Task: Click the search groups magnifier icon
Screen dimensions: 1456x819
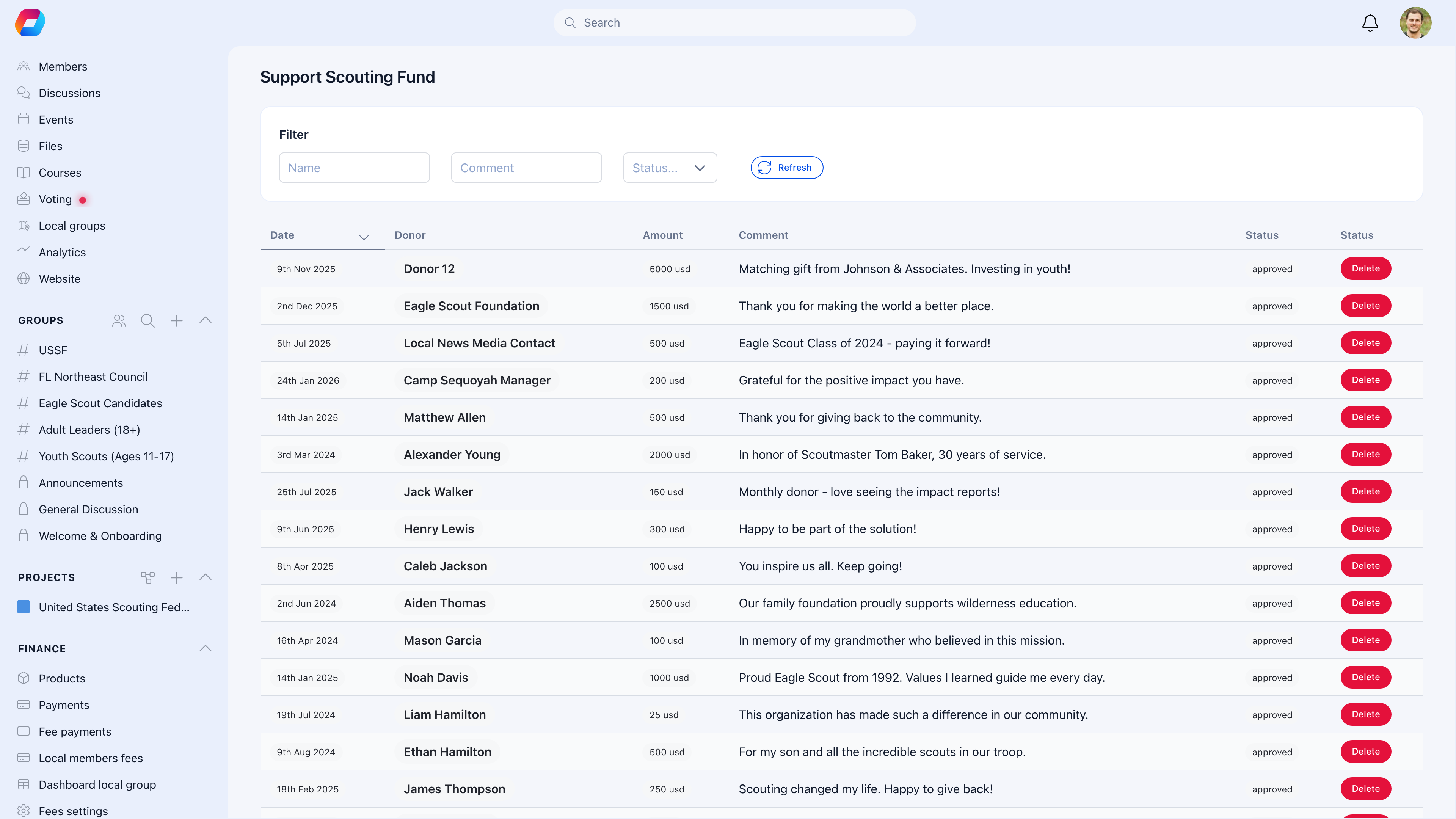Action: pyautogui.click(x=147, y=320)
